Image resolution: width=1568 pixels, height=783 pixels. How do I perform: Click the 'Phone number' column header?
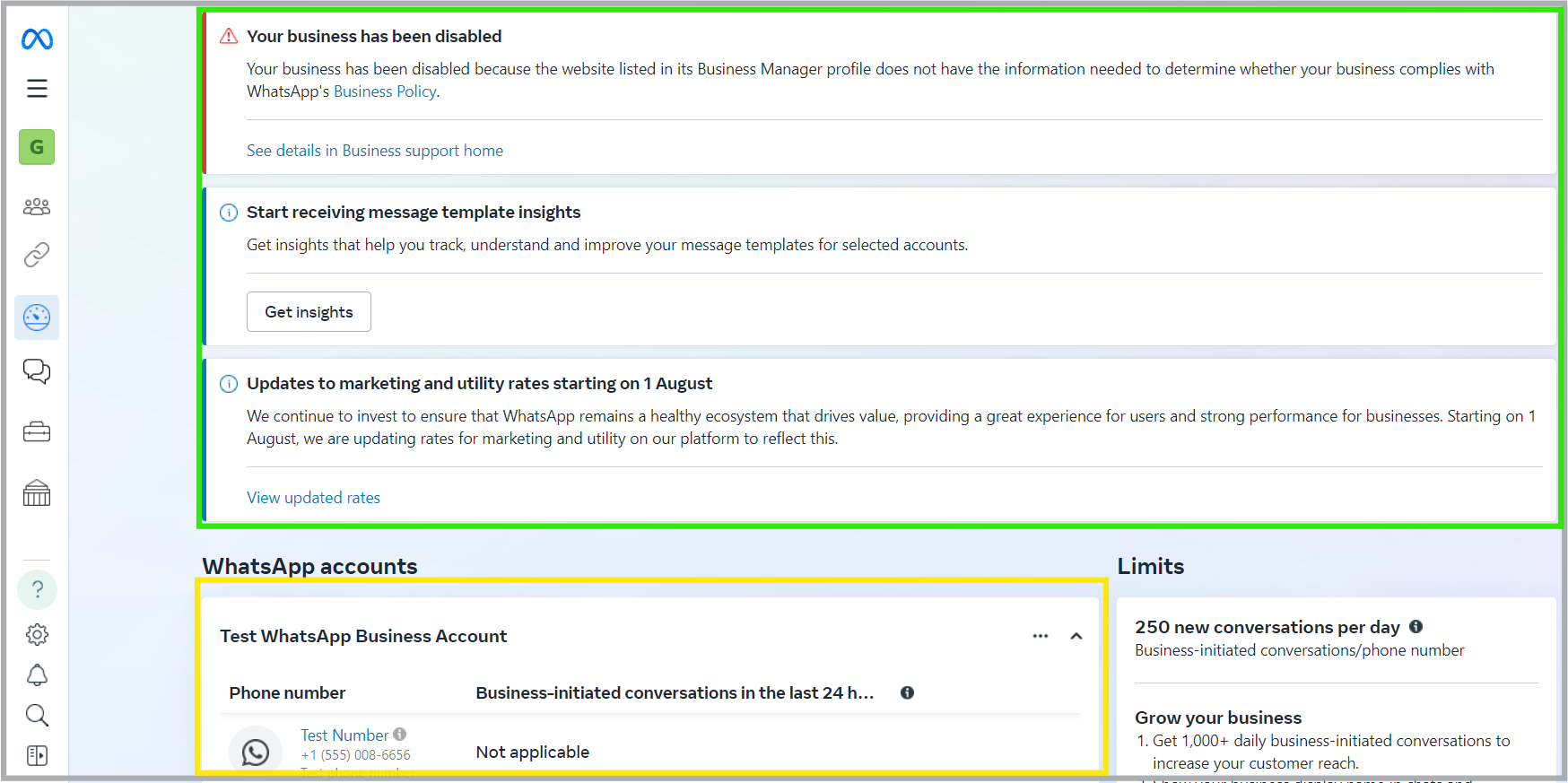pos(287,693)
